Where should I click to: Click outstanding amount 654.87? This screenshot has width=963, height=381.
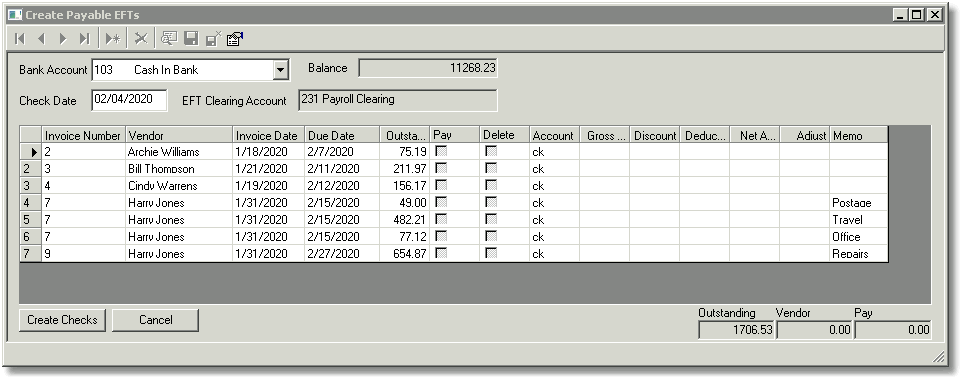[404, 253]
